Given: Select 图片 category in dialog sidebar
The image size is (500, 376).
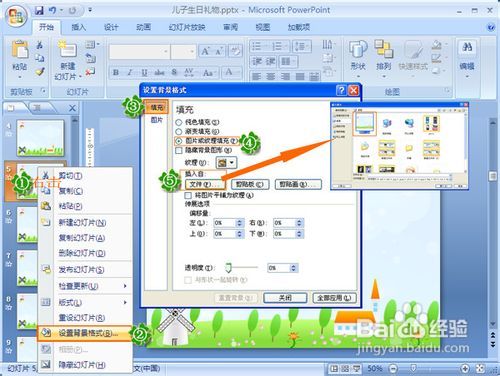Looking at the screenshot, I should [157, 120].
